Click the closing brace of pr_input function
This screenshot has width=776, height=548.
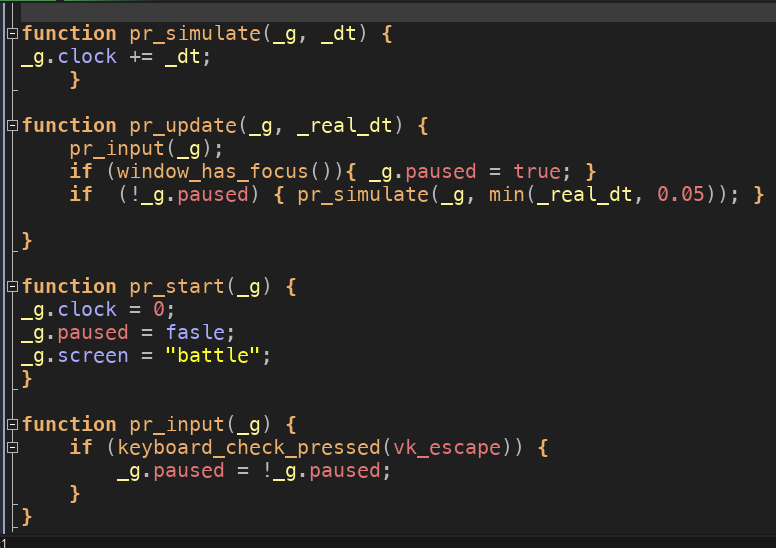(27, 517)
